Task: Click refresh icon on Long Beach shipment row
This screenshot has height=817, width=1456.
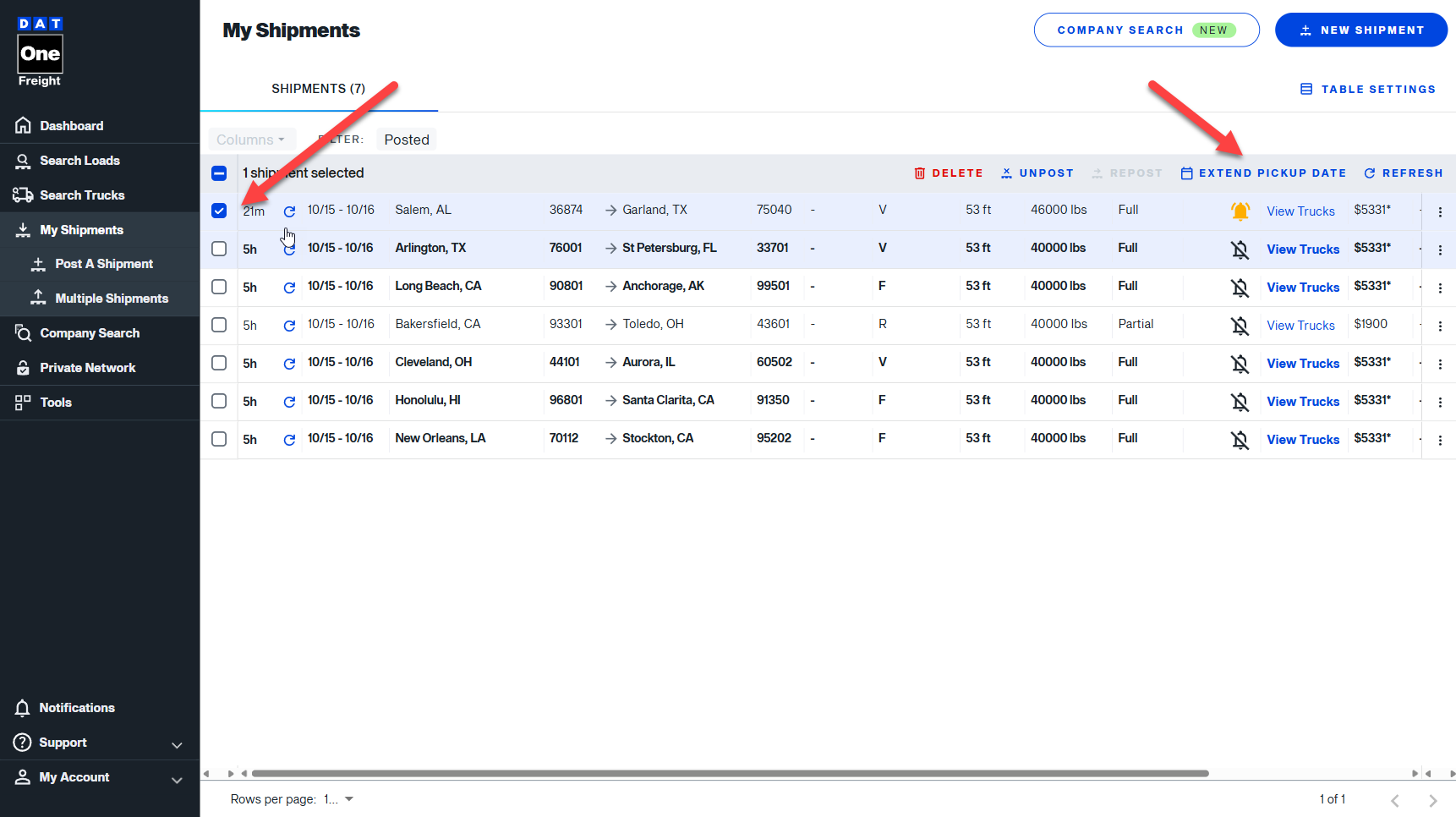Action: point(289,288)
